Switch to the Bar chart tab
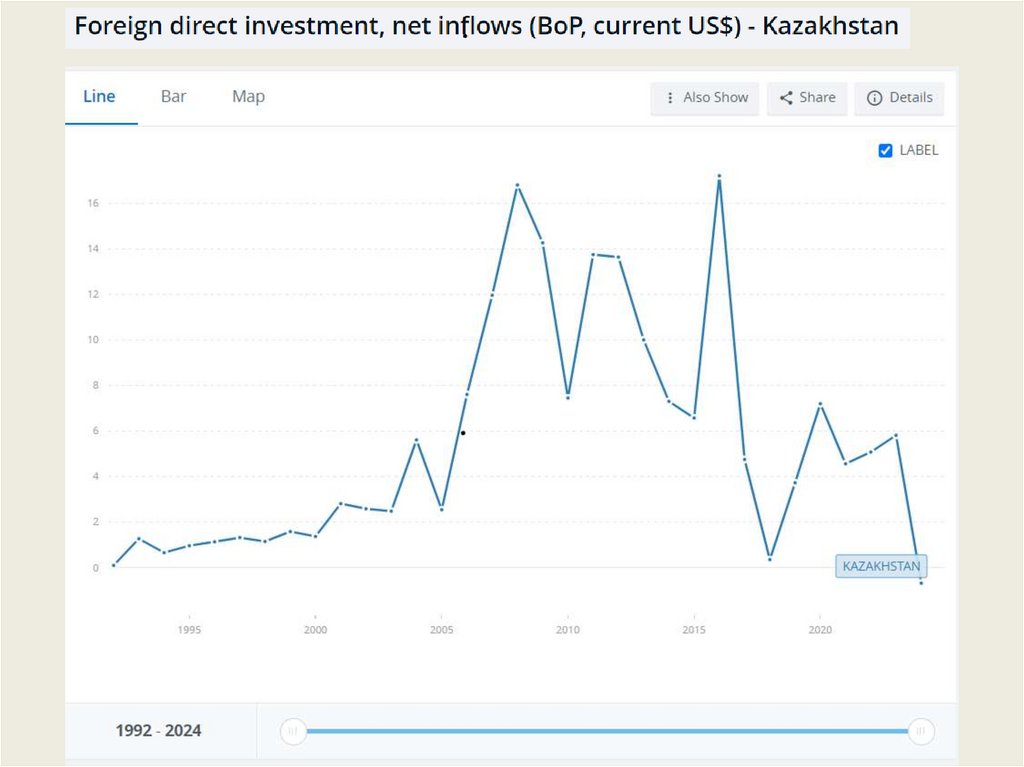Screen dimensions: 1024x767 click(174, 97)
